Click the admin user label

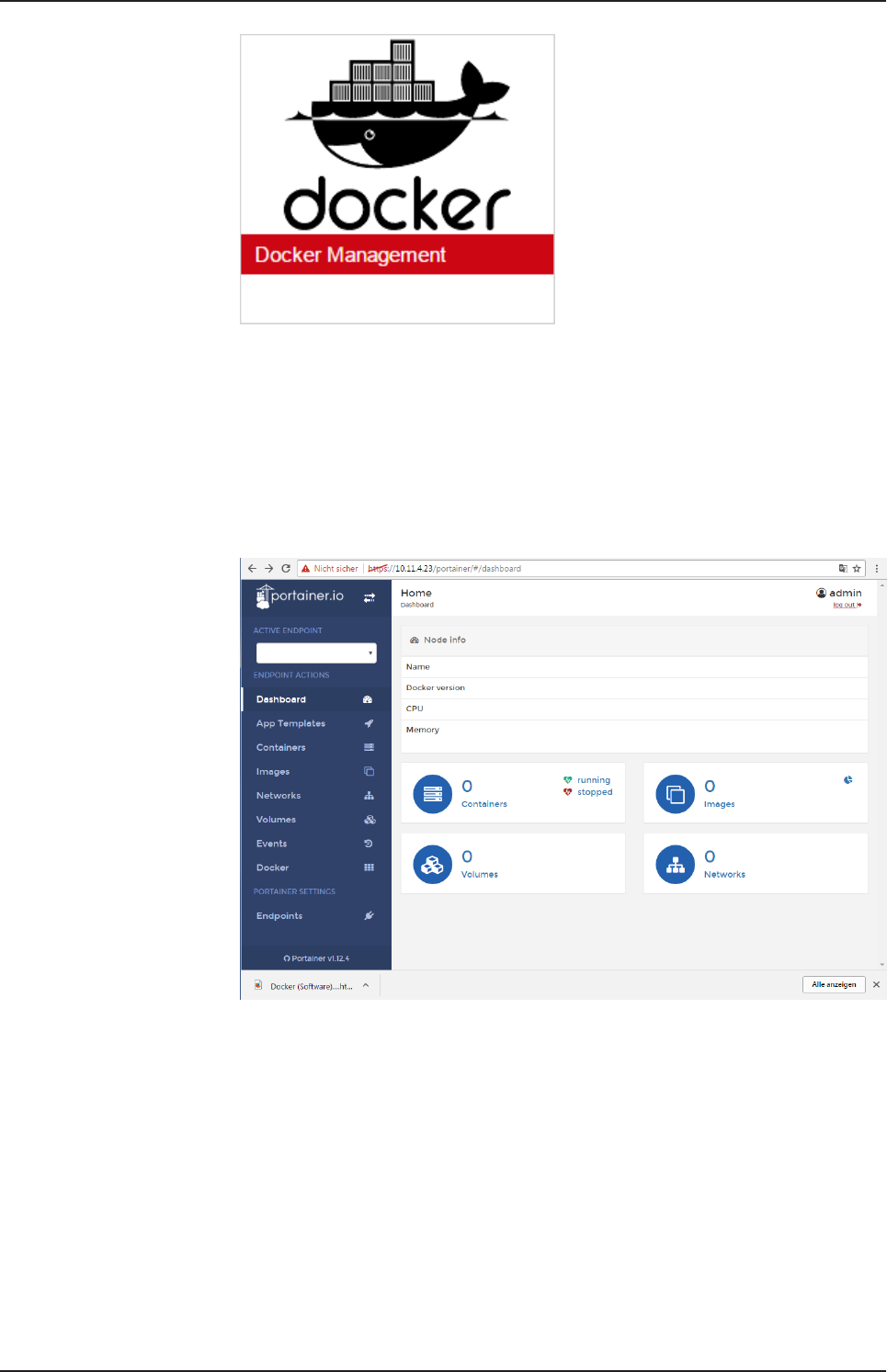(x=839, y=593)
